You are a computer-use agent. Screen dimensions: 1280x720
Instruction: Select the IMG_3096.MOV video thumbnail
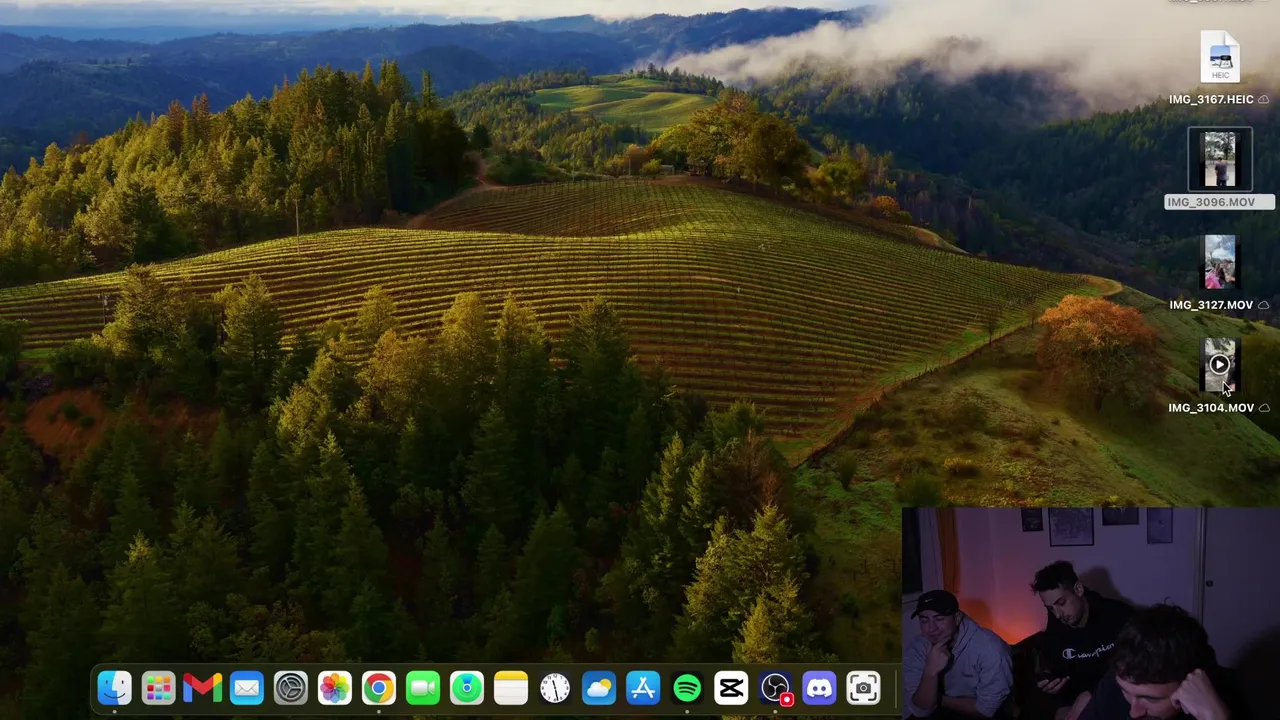click(1219, 160)
